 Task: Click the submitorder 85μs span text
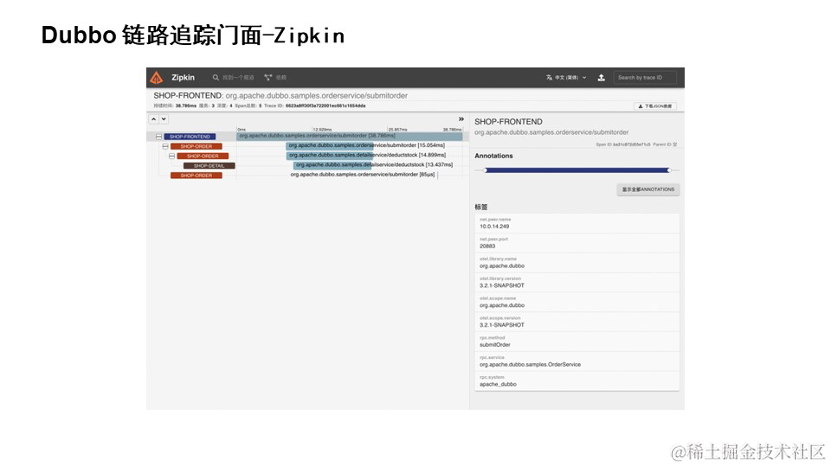(363, 175)
